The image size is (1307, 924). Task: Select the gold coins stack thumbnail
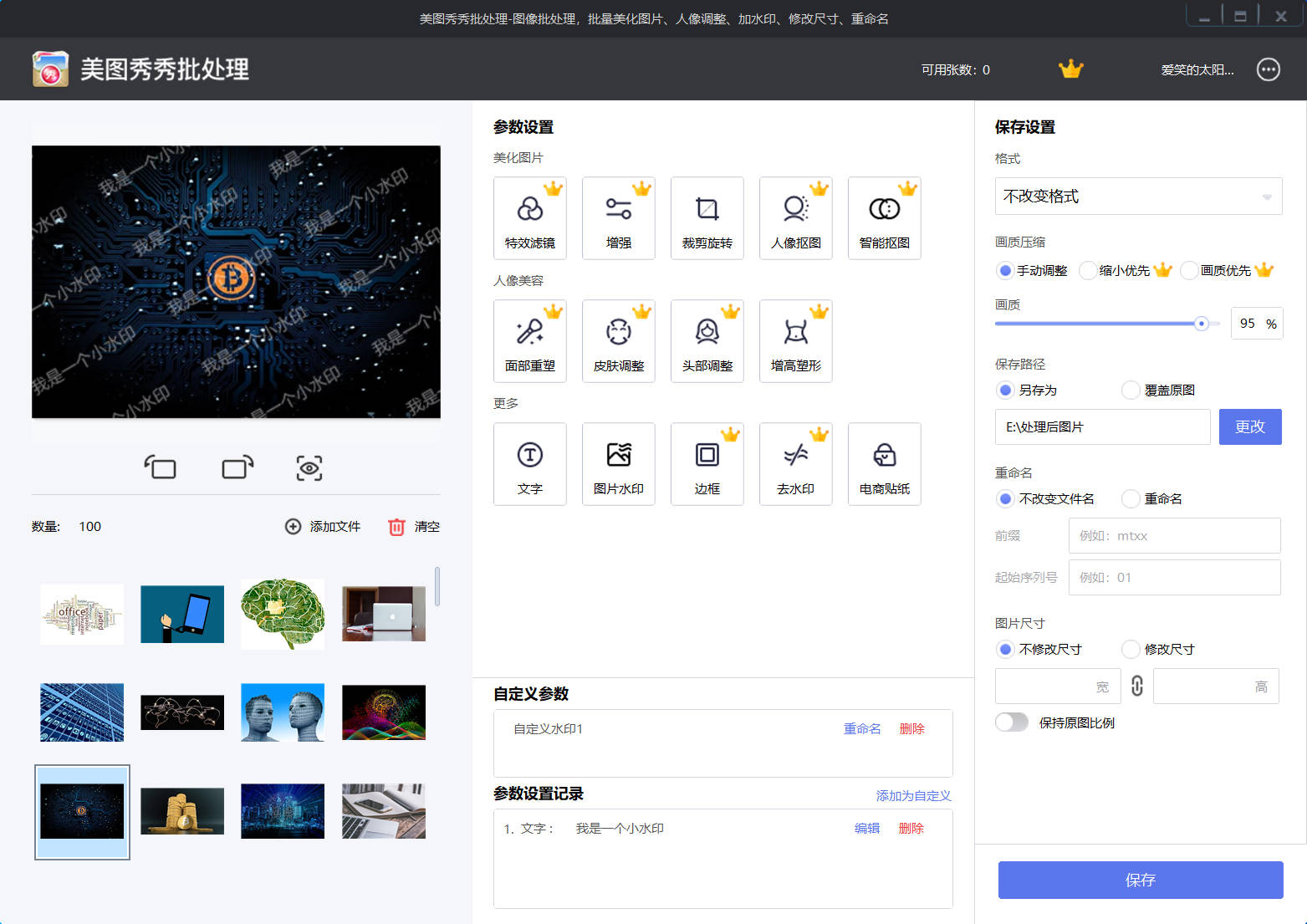[182, 811]
